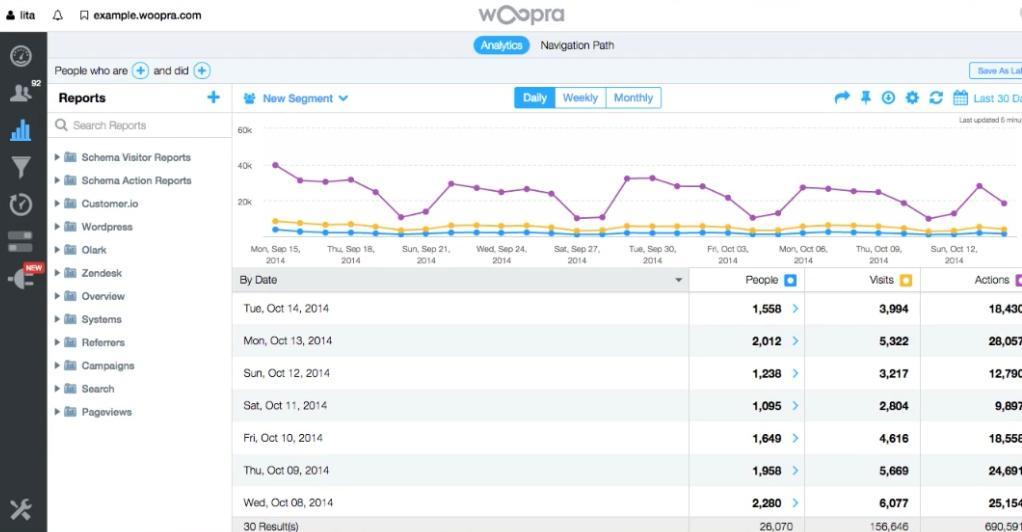Open the Systems reports item

(x=101, y=319)
